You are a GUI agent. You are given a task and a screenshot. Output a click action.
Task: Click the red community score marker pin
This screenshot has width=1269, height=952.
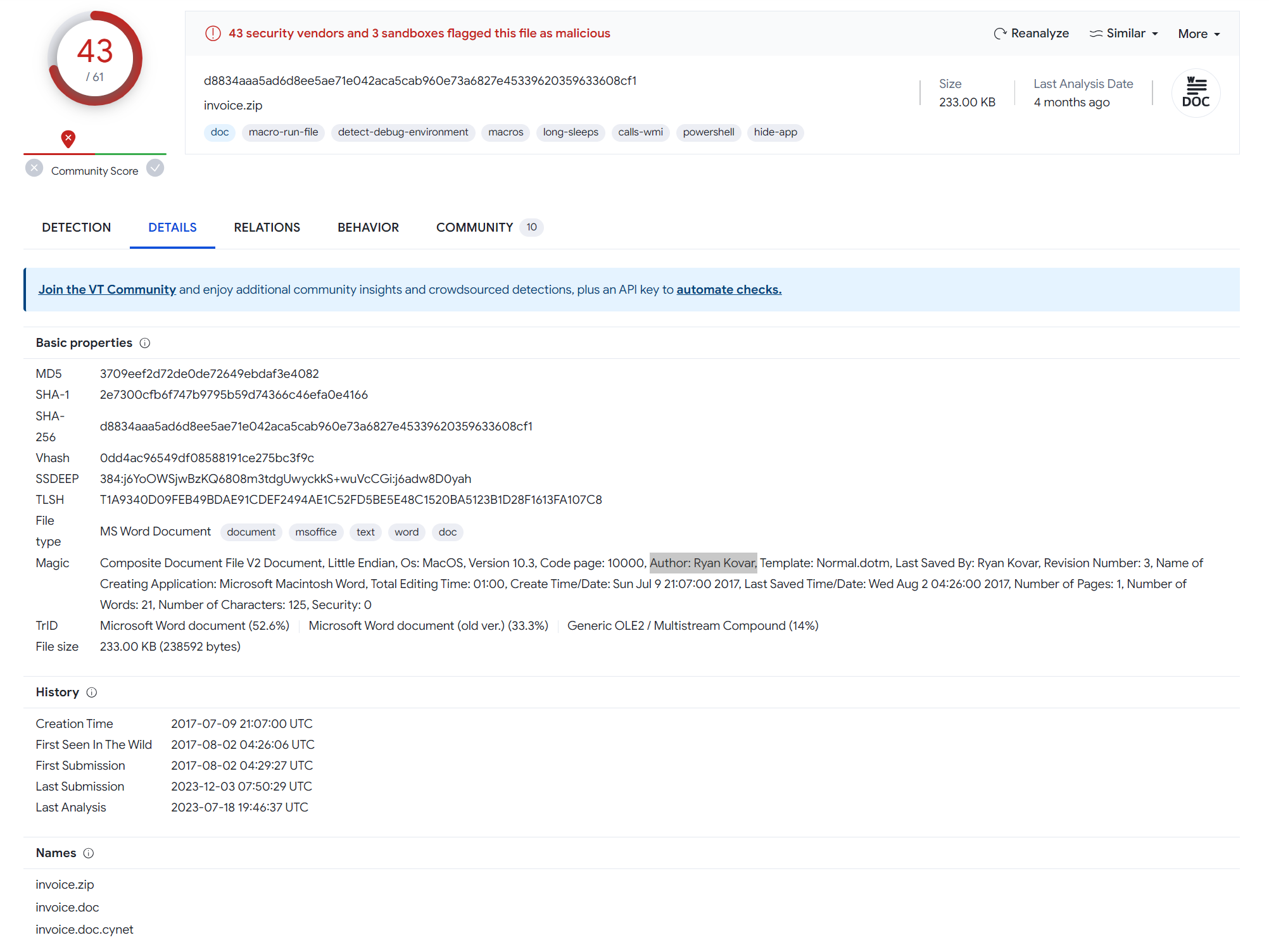point(68,139)
